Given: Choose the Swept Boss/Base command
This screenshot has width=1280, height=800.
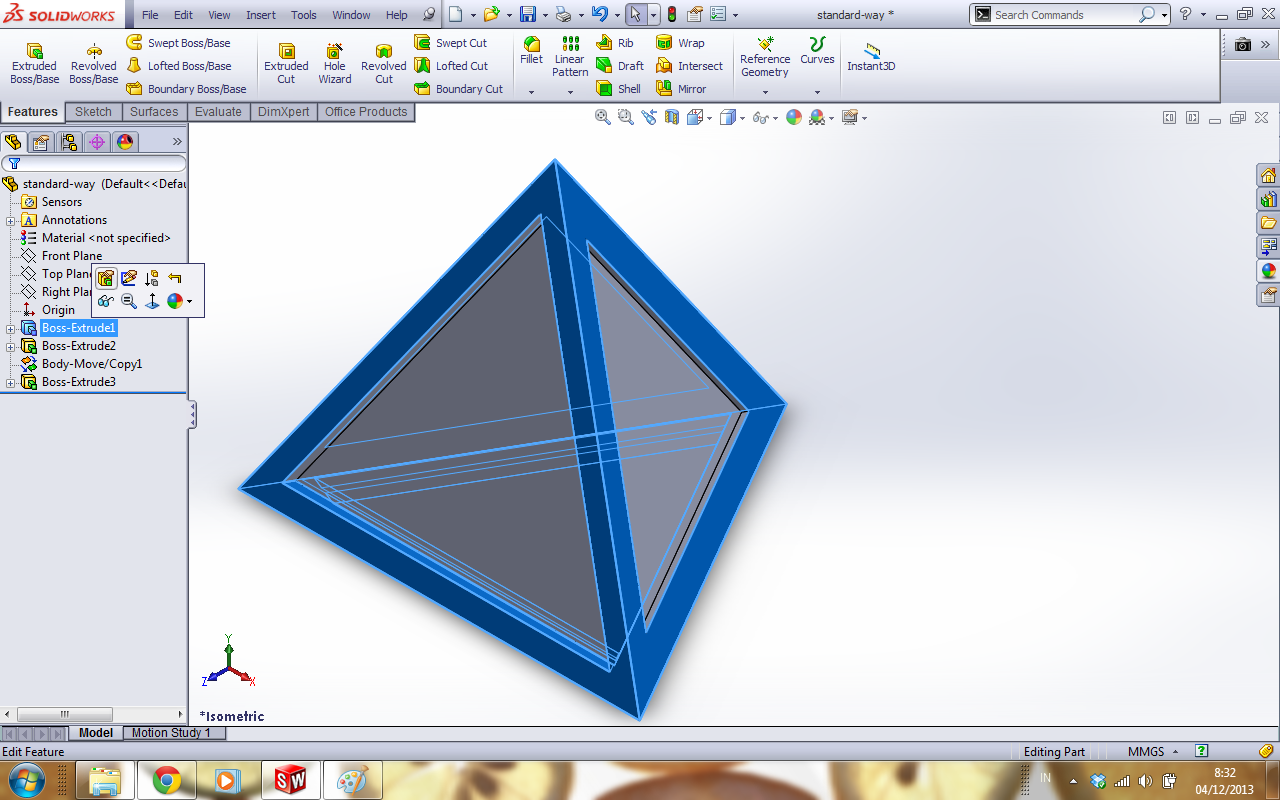Looking at the screenshot, I should pos(179,43).
